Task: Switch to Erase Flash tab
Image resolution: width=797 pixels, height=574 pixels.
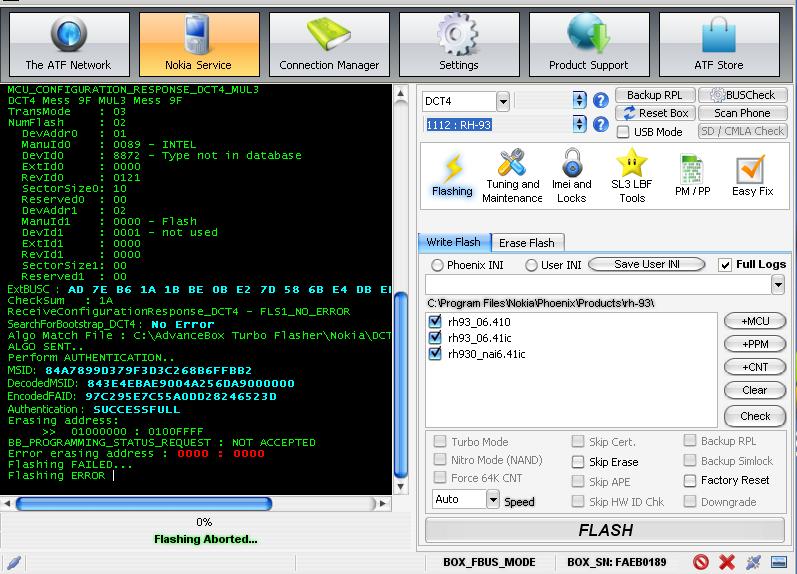Action: click(527, 243)
